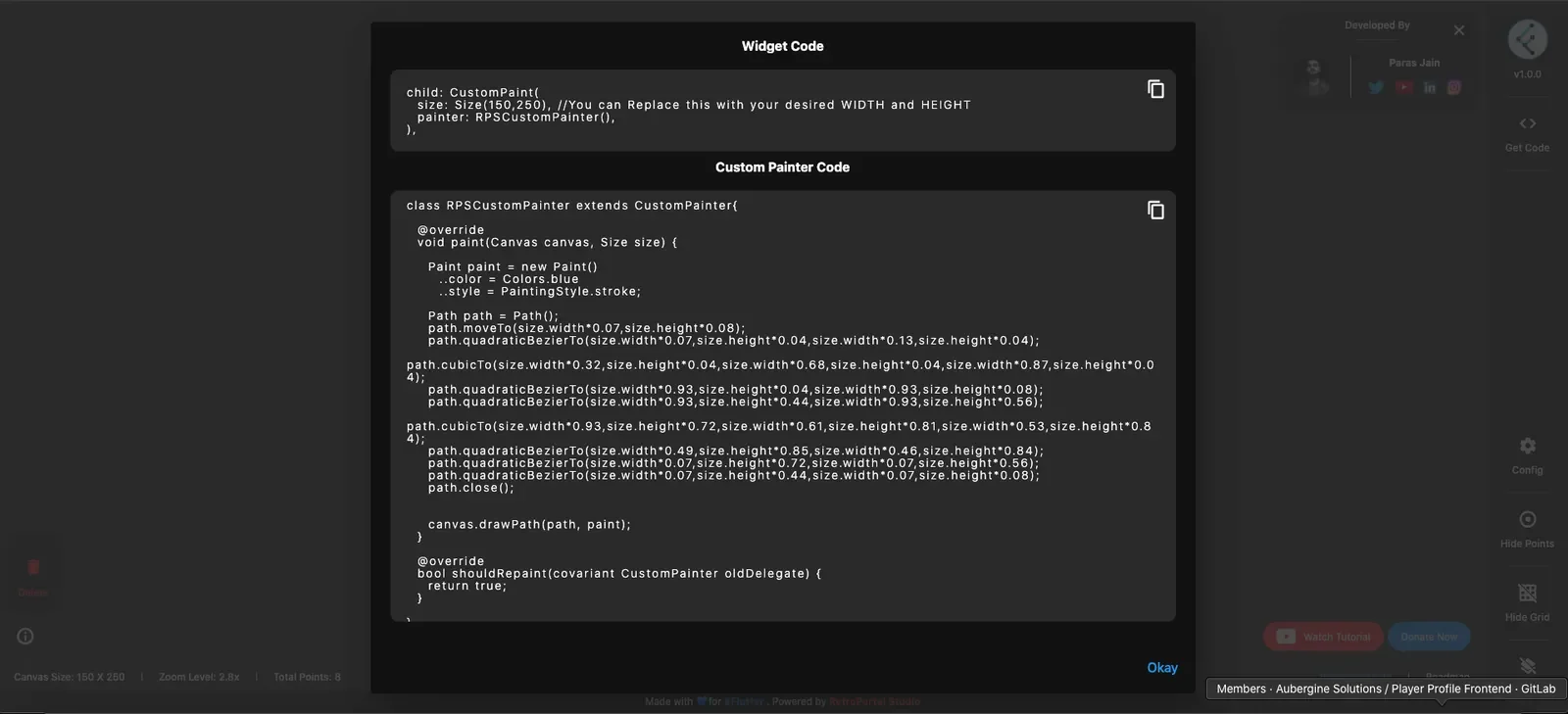1568x714 pixels.
Task: Click the "path.close();" code line
Action: click(470, 488)
